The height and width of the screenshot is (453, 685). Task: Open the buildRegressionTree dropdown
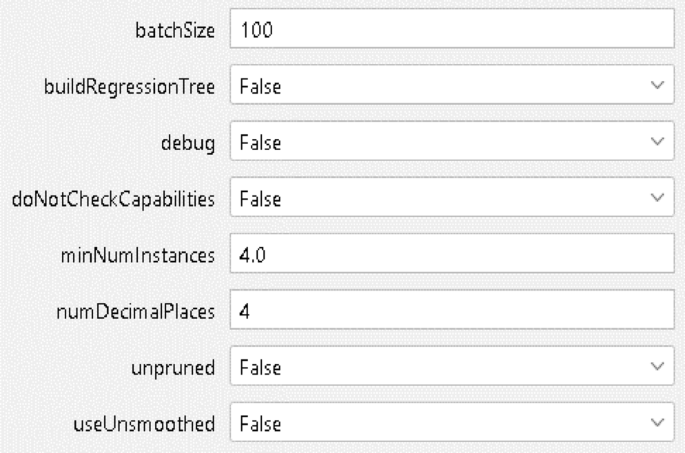440,87
